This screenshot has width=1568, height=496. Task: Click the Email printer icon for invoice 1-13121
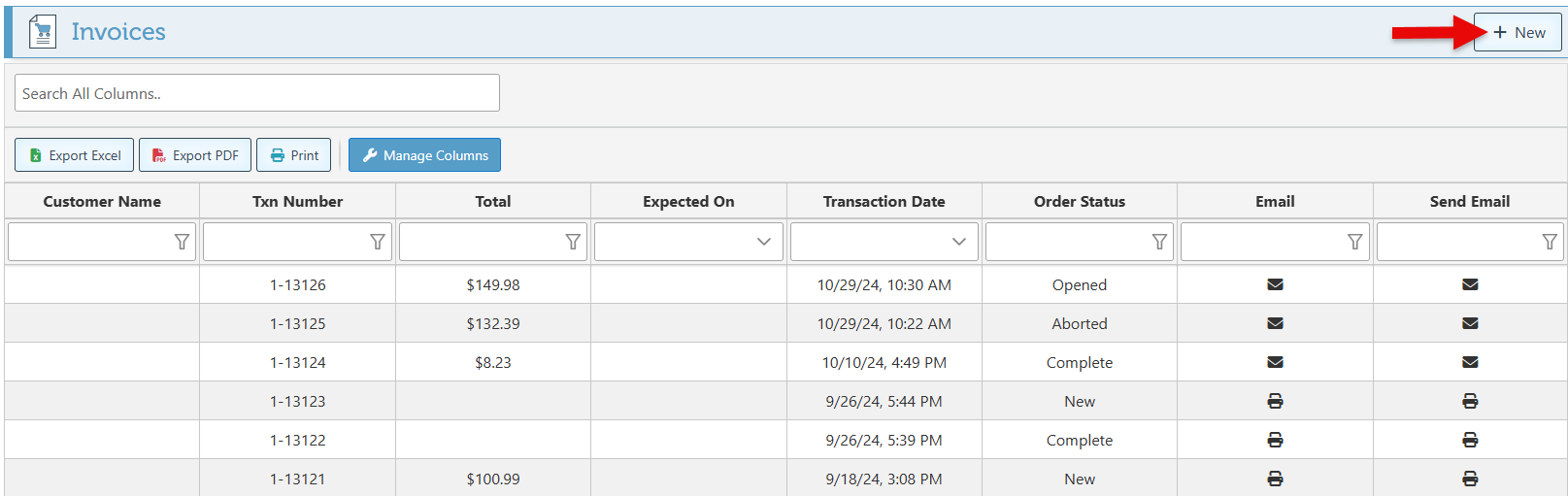(1275, 479)
